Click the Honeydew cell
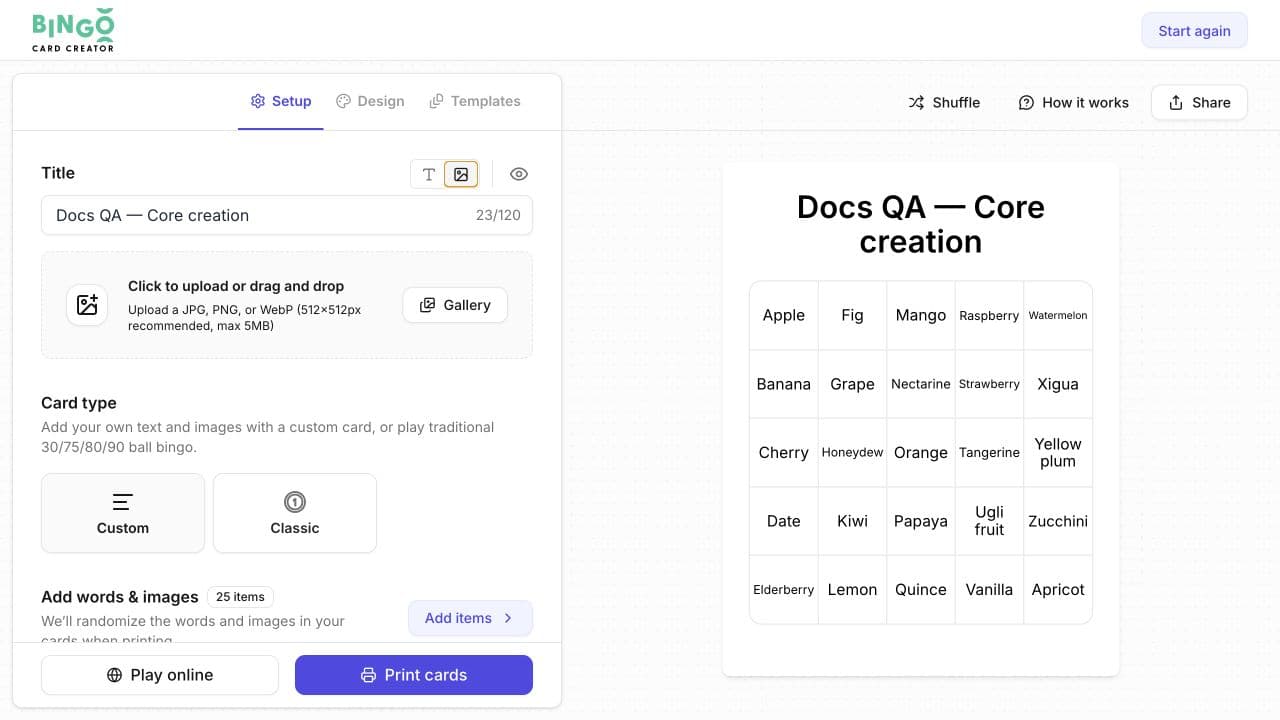Image resolution: width=1280 pixels, height=720 pixels. tap(852, 452)
